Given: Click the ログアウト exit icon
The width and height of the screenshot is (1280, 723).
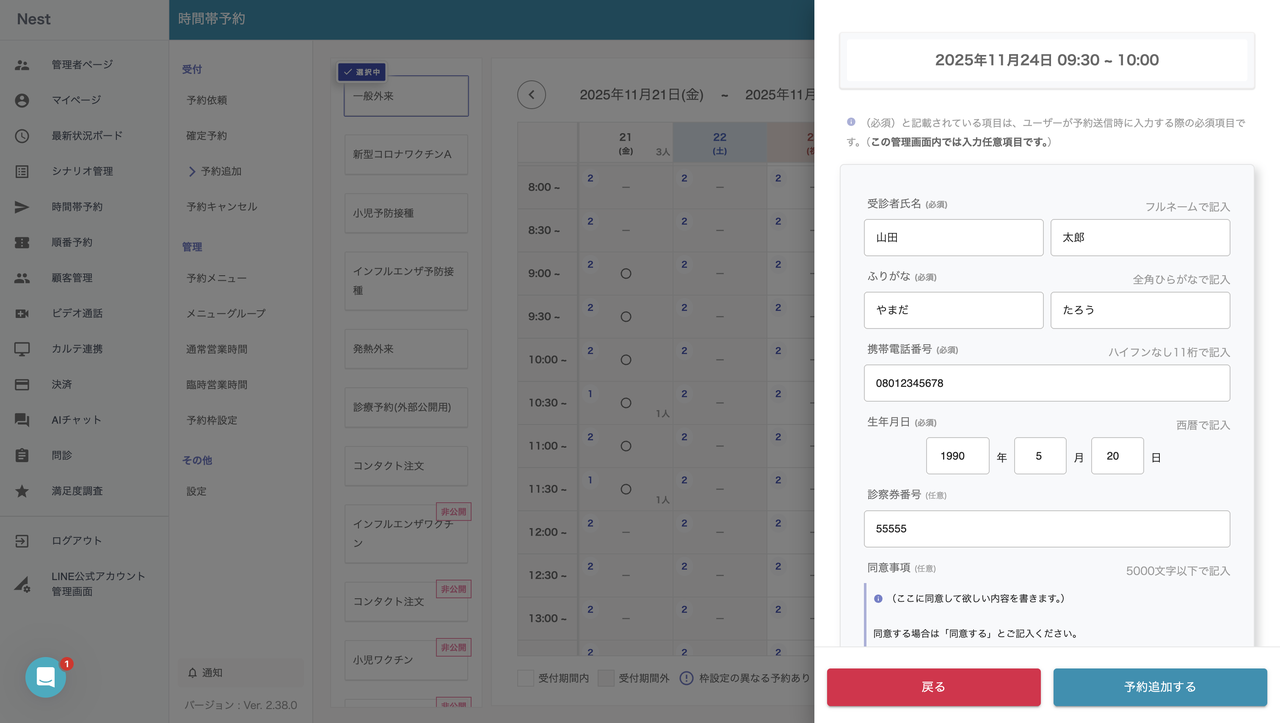Looking at the screenshot, I should (22, 541).
